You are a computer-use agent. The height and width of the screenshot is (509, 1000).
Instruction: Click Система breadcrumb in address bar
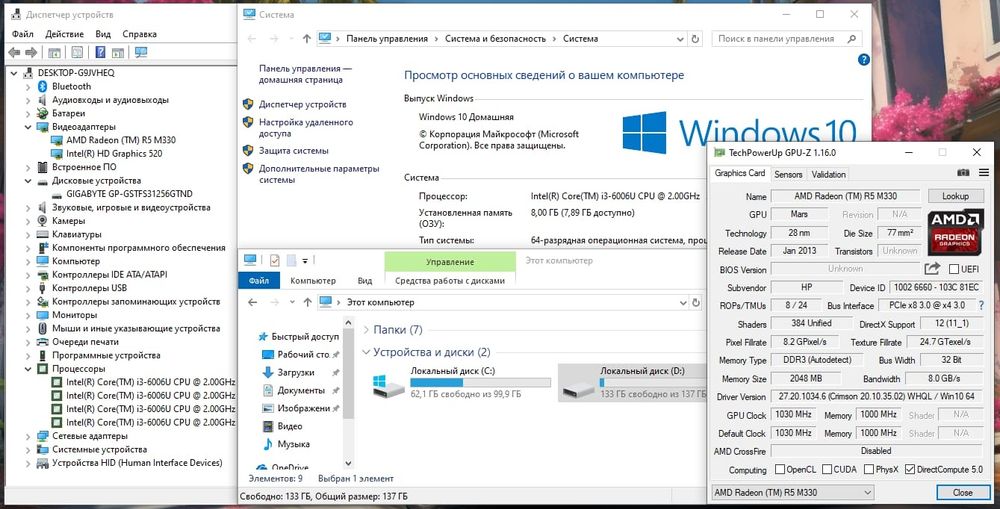[580, 39]
